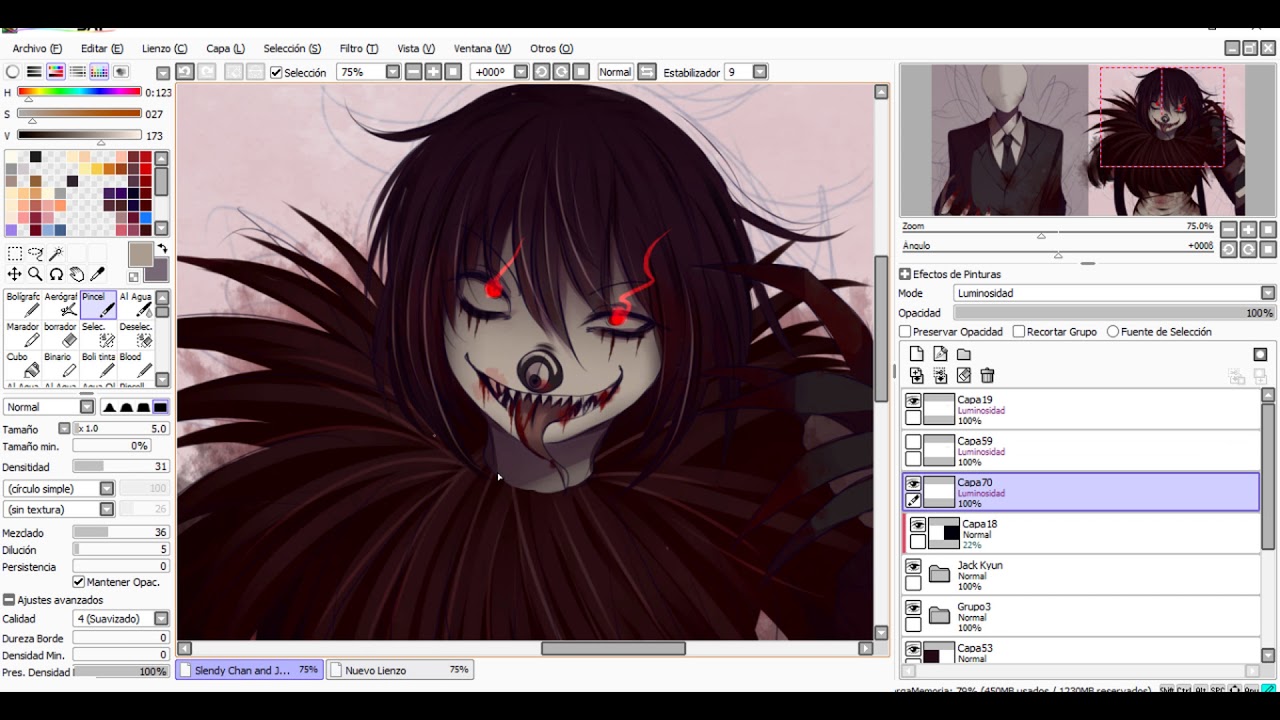The image size is (1280, 720).
Task: Select the Selec. selection pen tool
Action: pos(99,335)
